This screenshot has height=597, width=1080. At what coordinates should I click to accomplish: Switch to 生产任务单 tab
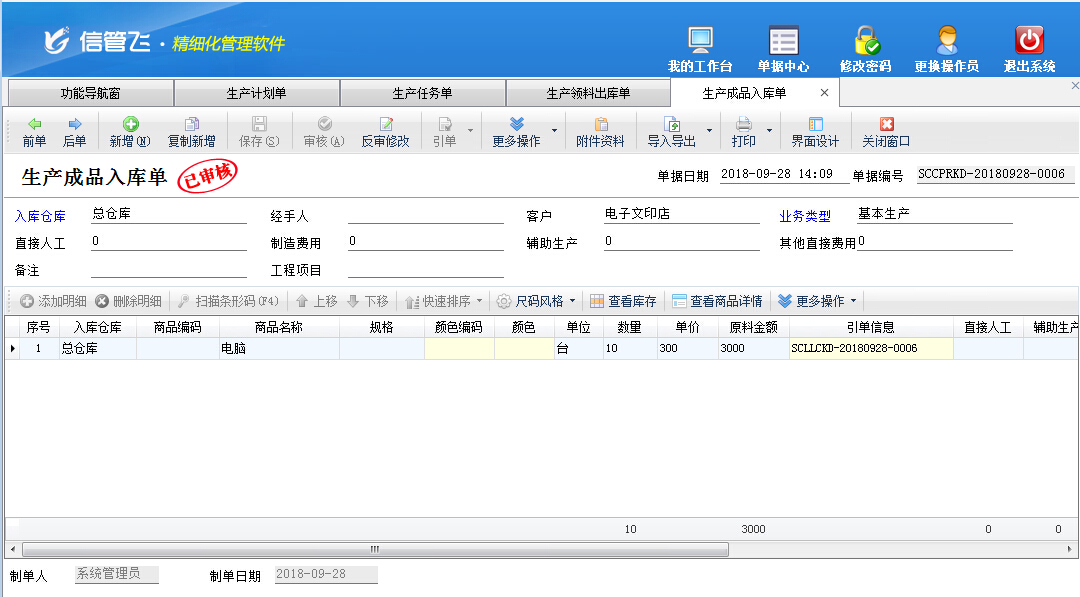point(422,94)
